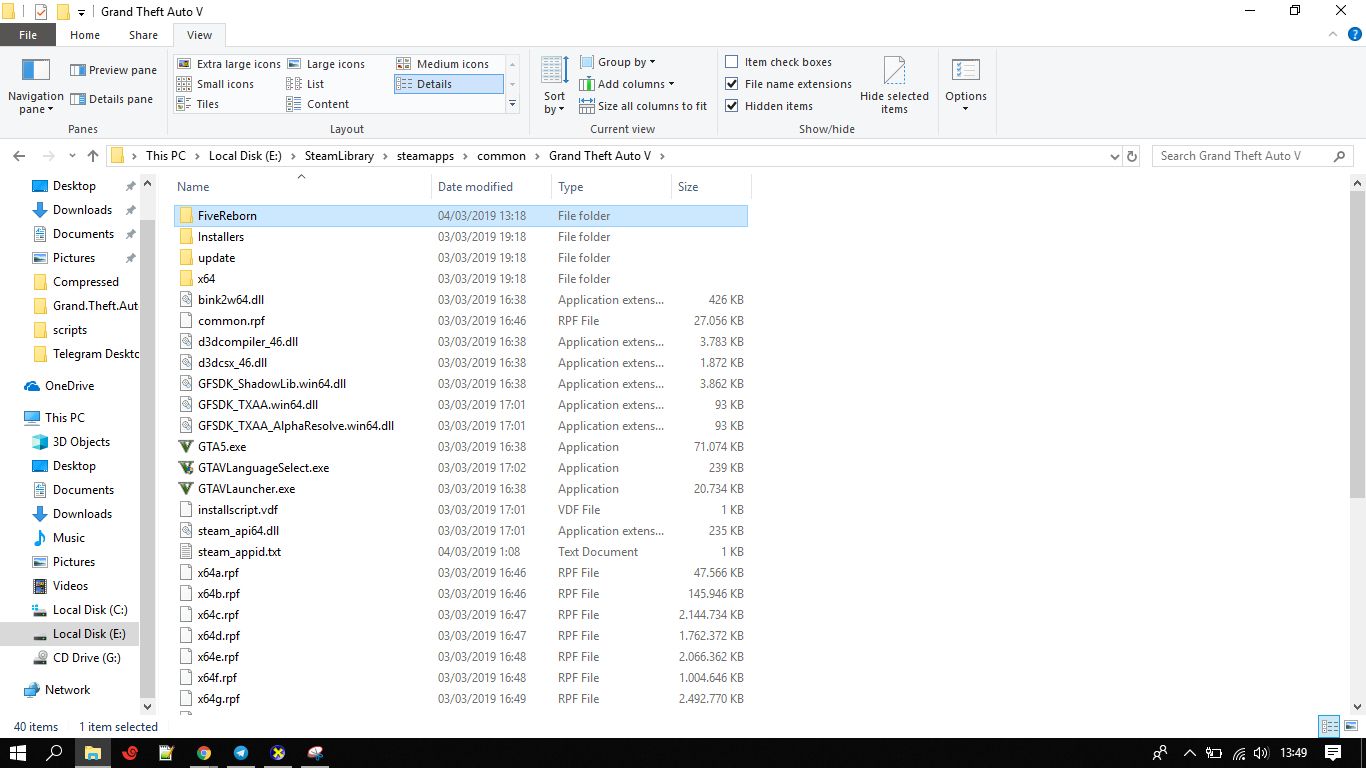Expand the layout gallery more arrow
Screen dimensions: 1366x768
pos(513,104)
